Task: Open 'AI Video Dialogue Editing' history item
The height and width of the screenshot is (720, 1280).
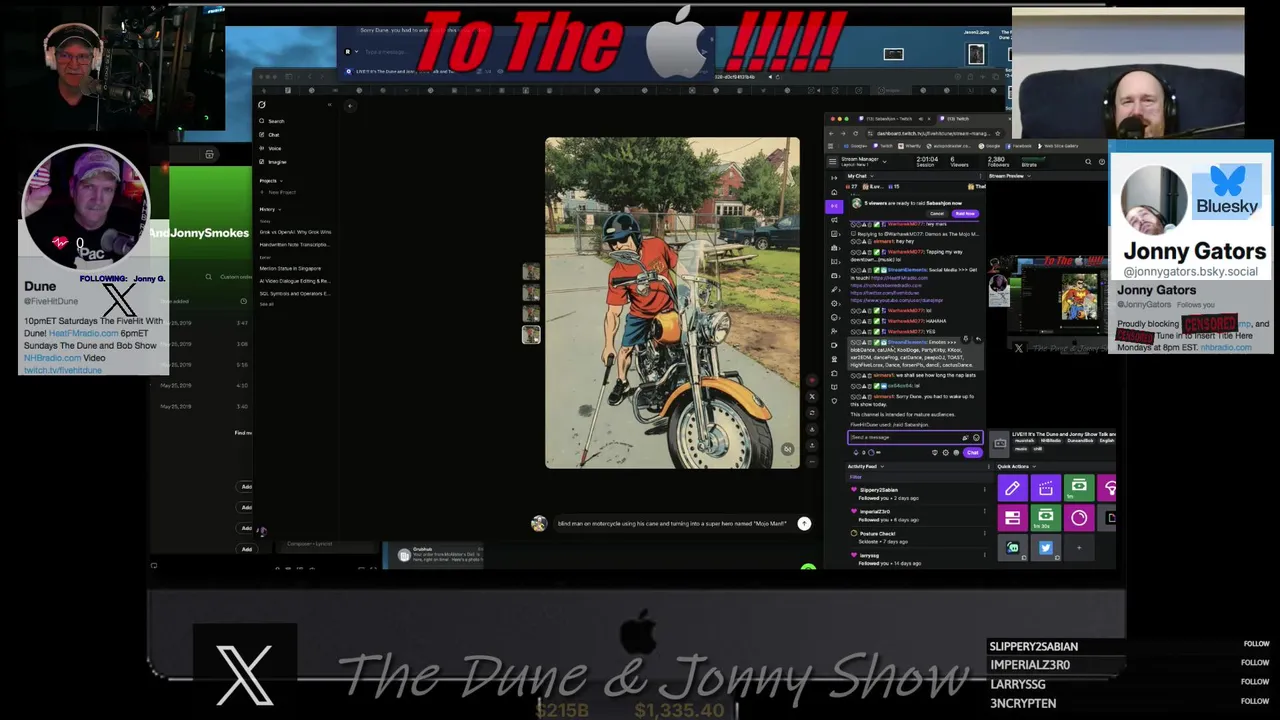Action: pyautogui.click(x=295, y=281)
